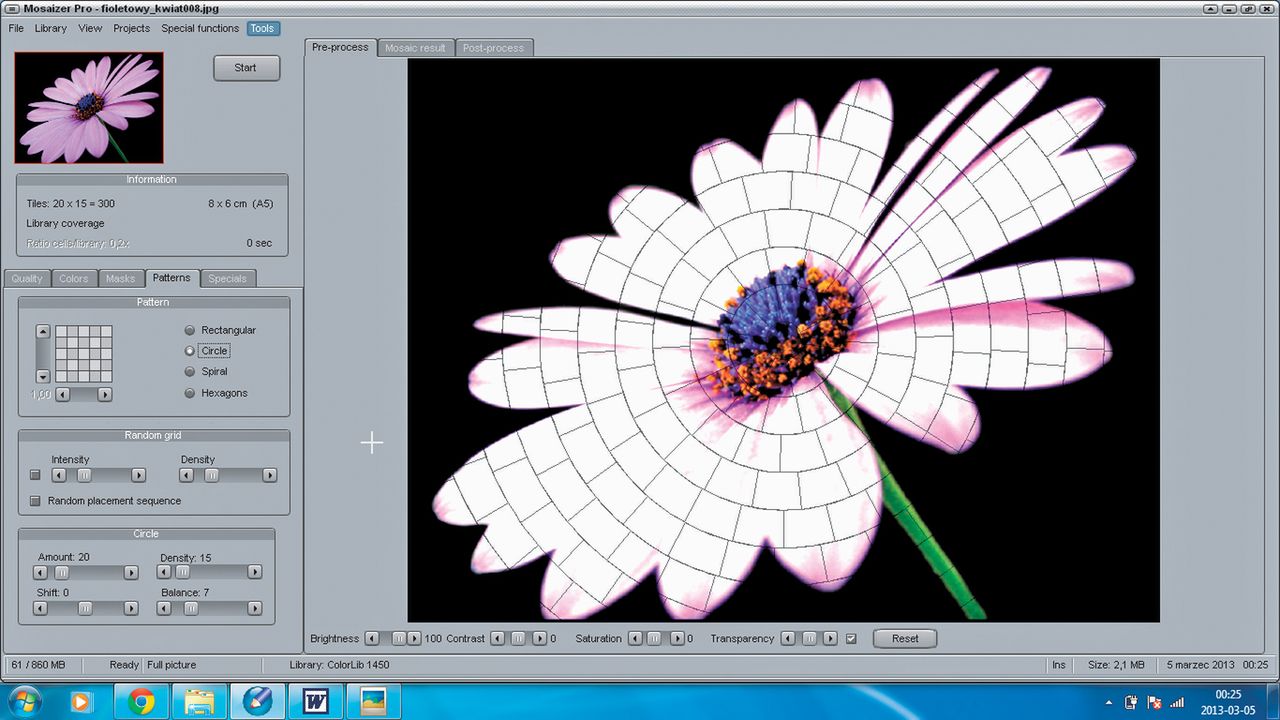Increase Shift: 0 with right arrow

131,608
